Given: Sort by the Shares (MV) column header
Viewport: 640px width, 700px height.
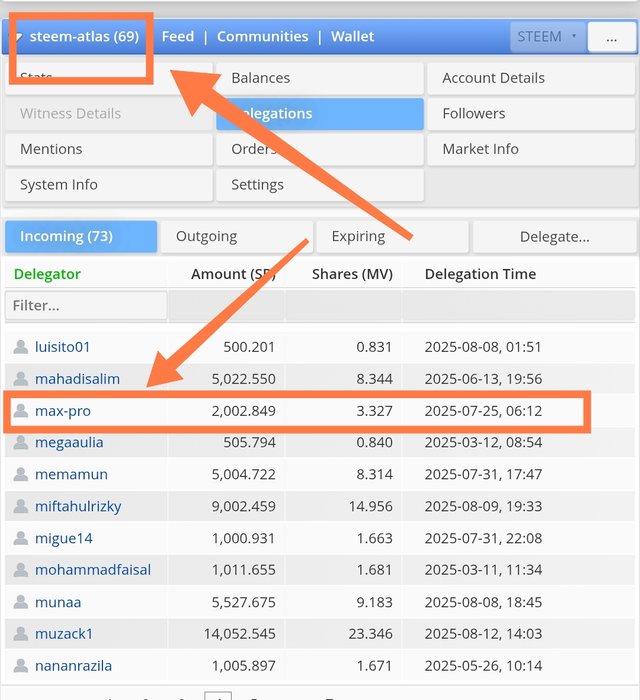Looking at the screenshot, I should 352,274.
